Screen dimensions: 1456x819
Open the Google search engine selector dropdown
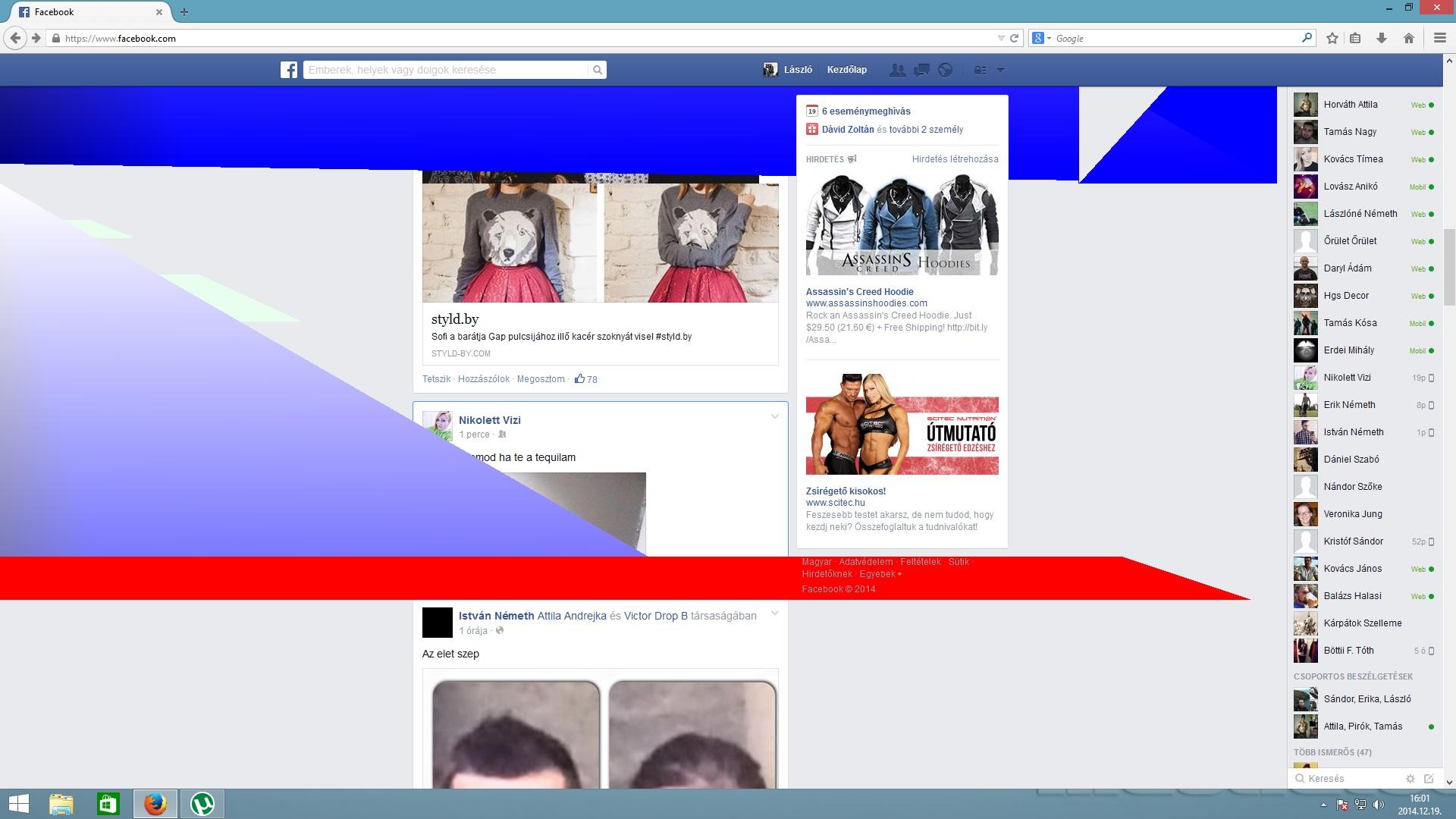1042,38
